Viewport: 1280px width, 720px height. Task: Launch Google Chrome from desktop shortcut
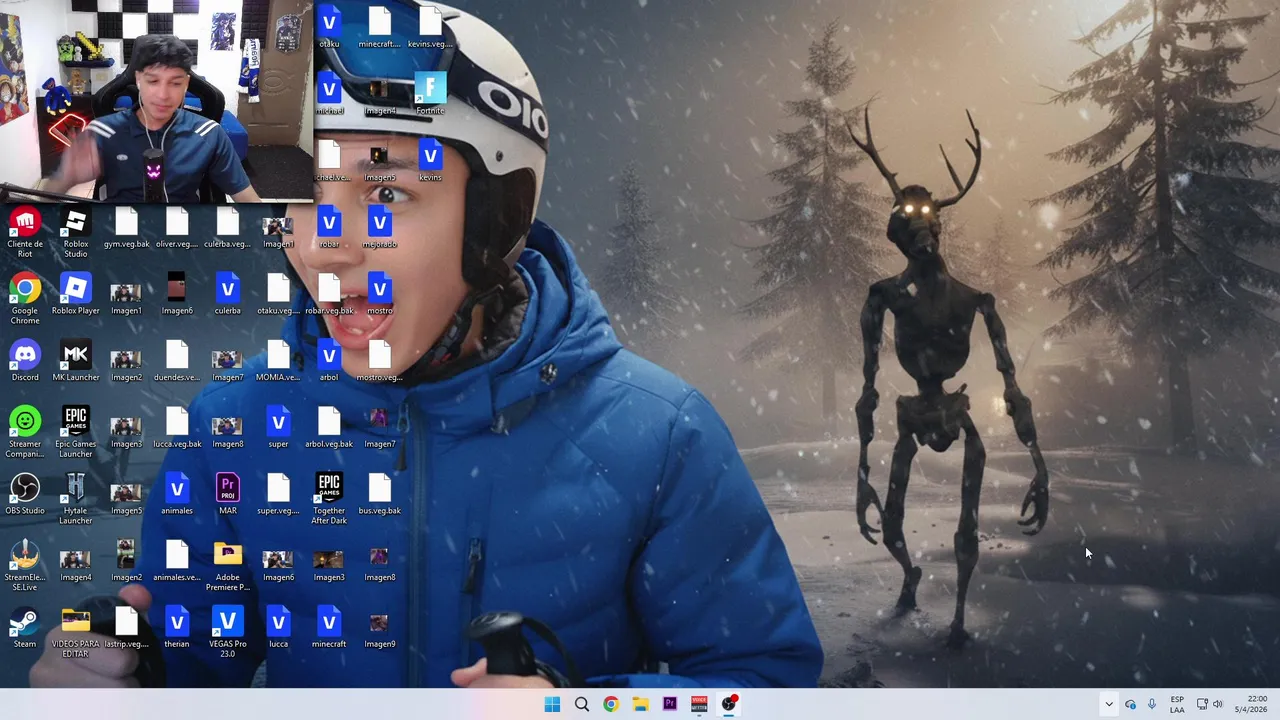pos(25,299)
